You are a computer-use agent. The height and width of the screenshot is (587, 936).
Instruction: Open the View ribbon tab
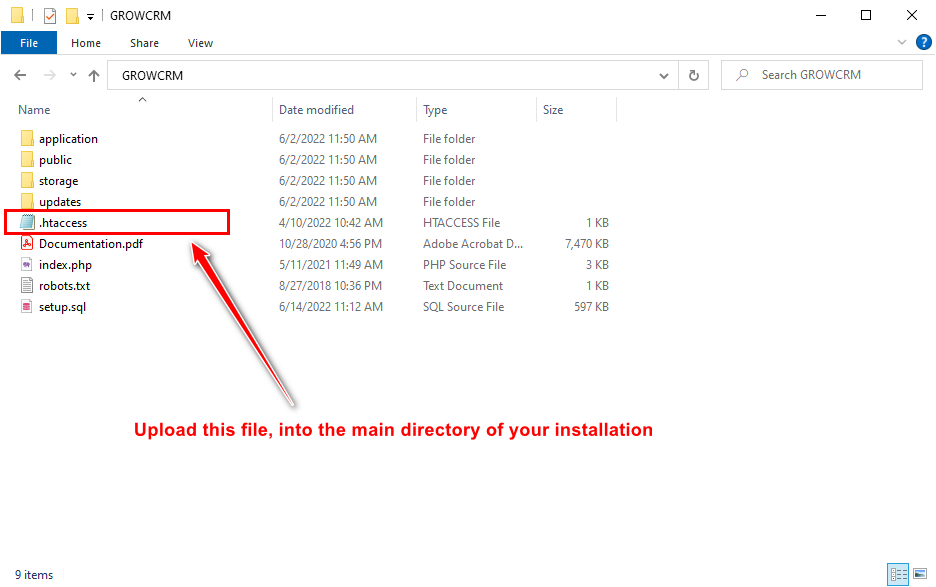pos(201,43)
